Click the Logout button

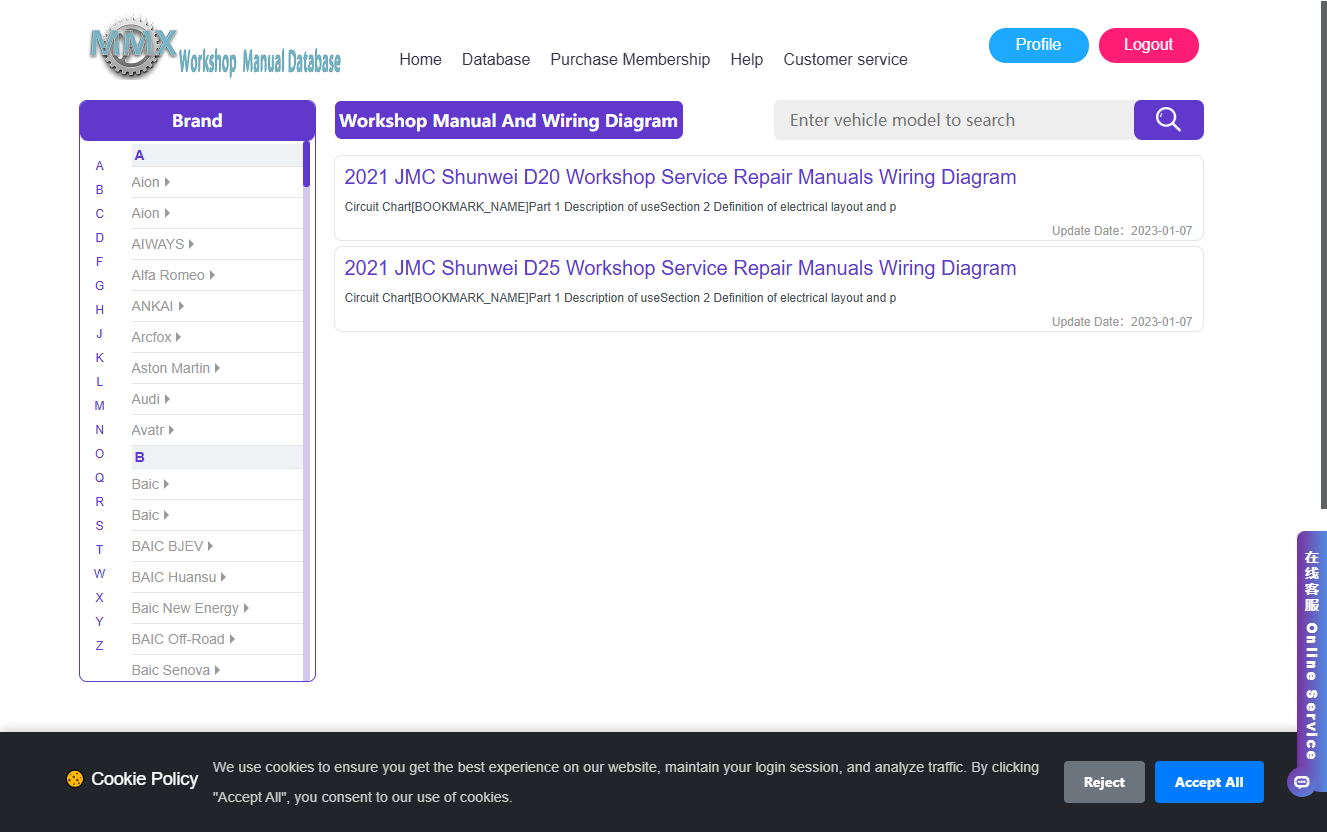pos(1149,45)
